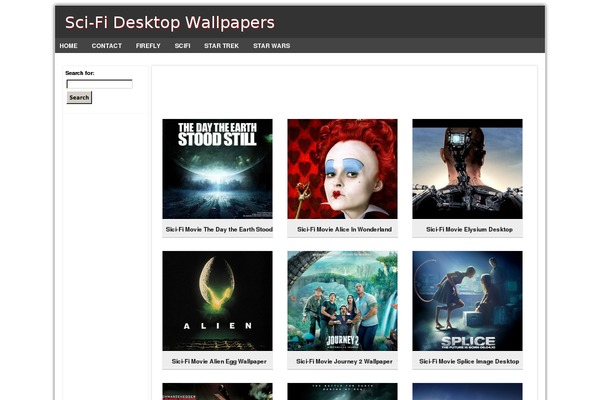Open the Sci-Fi Desktop Wallpapers site title

tap(170, 23)
